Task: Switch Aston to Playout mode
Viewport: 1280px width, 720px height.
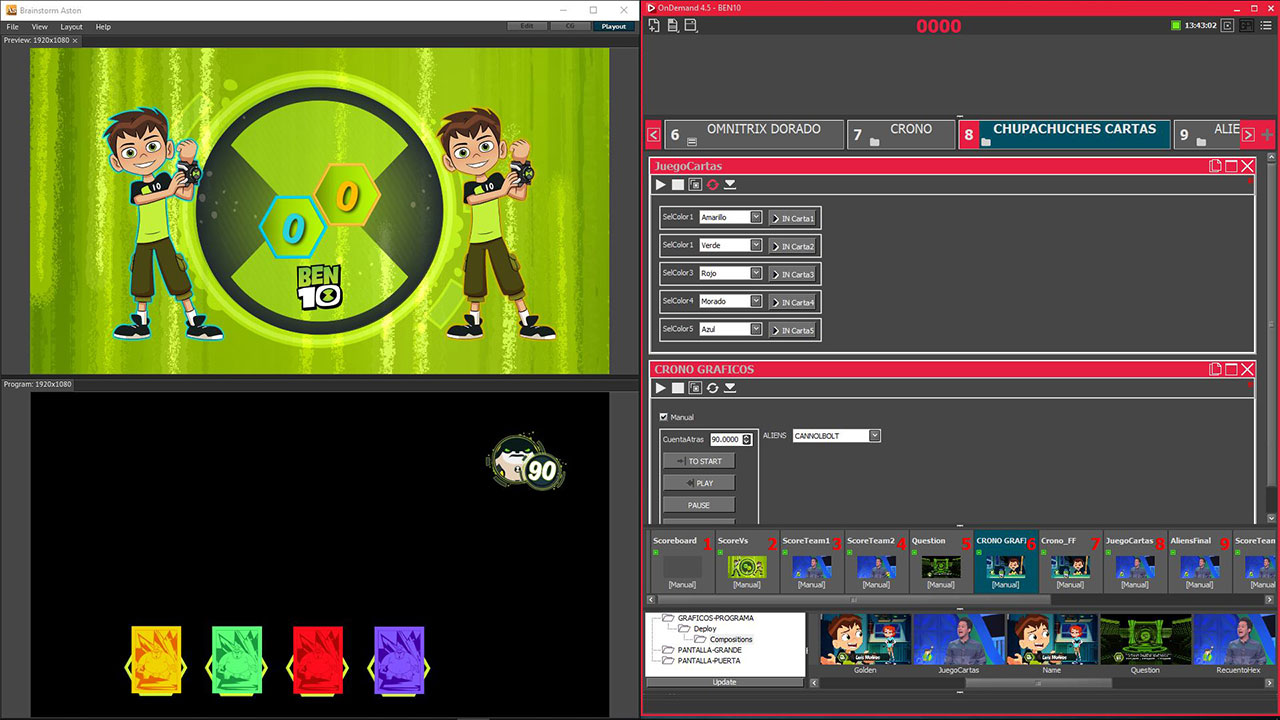Action: pyautogui.click(x=613, y=26)
